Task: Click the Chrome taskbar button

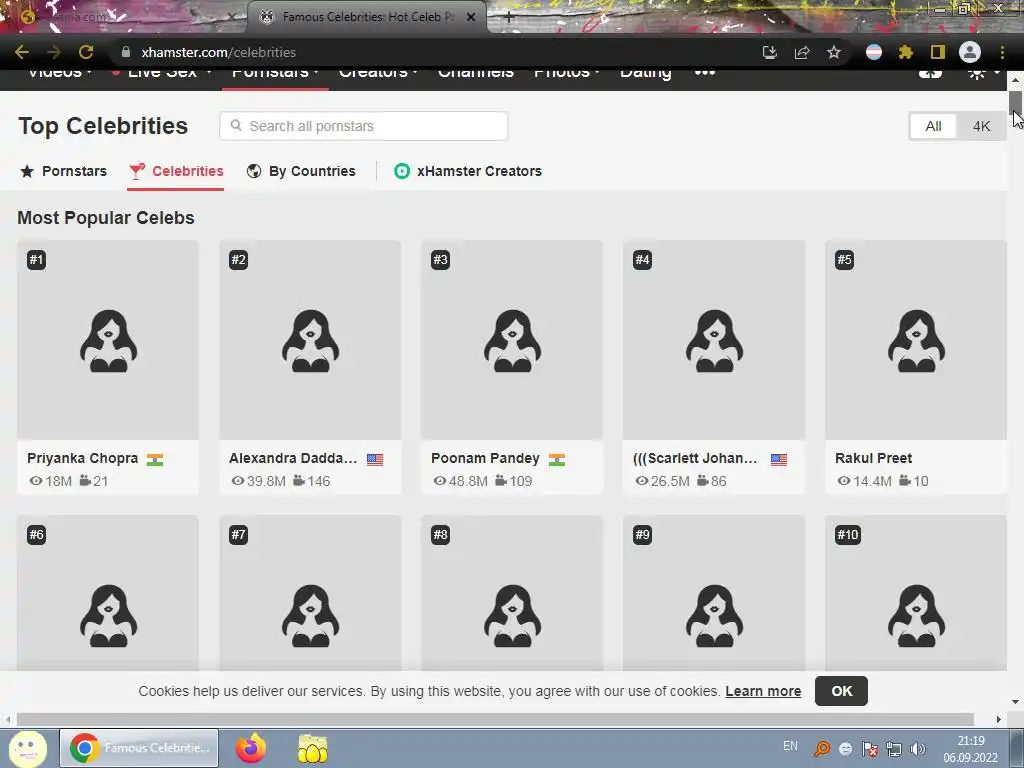Action: pos(139,748)
